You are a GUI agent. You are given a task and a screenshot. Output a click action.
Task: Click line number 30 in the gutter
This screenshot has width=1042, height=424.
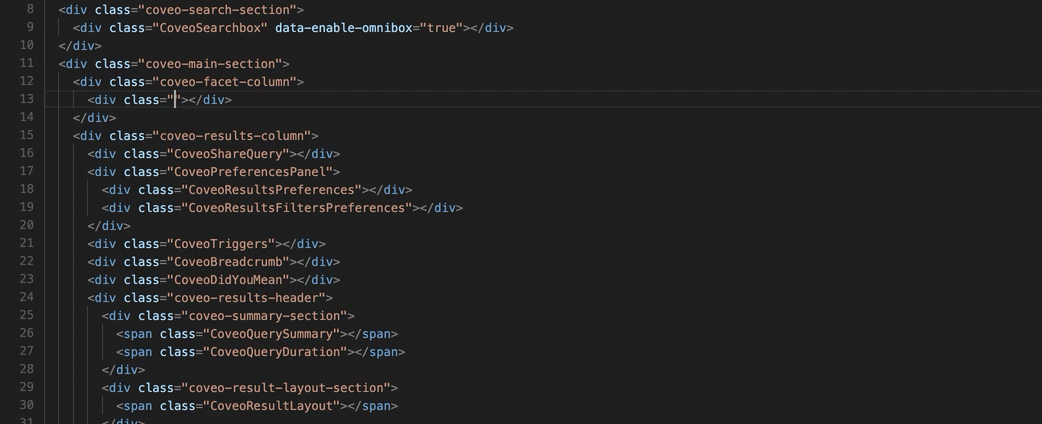coord(27,405)
